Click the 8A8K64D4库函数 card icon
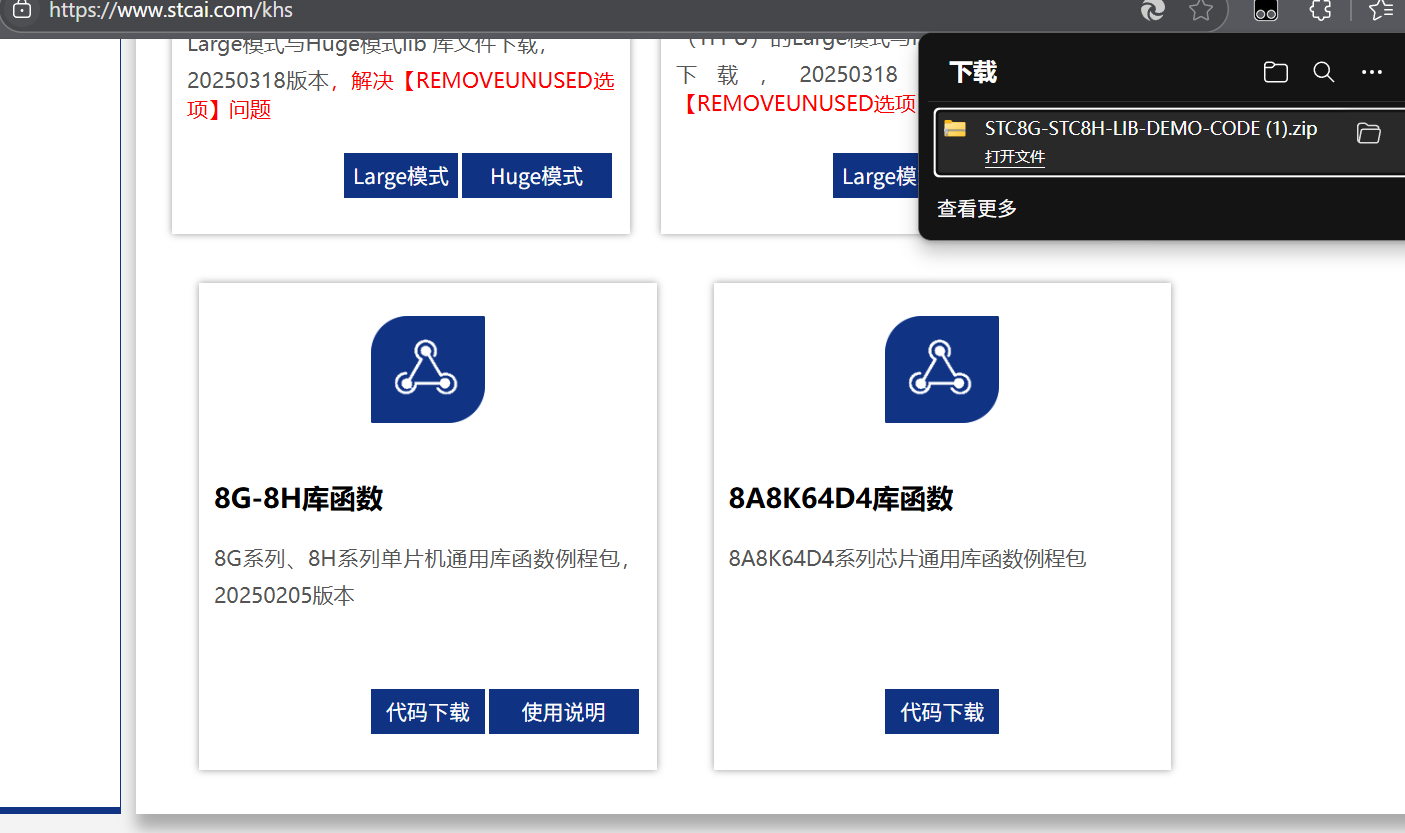Screen dimensions: 1405x833 [x=942, y=369]
